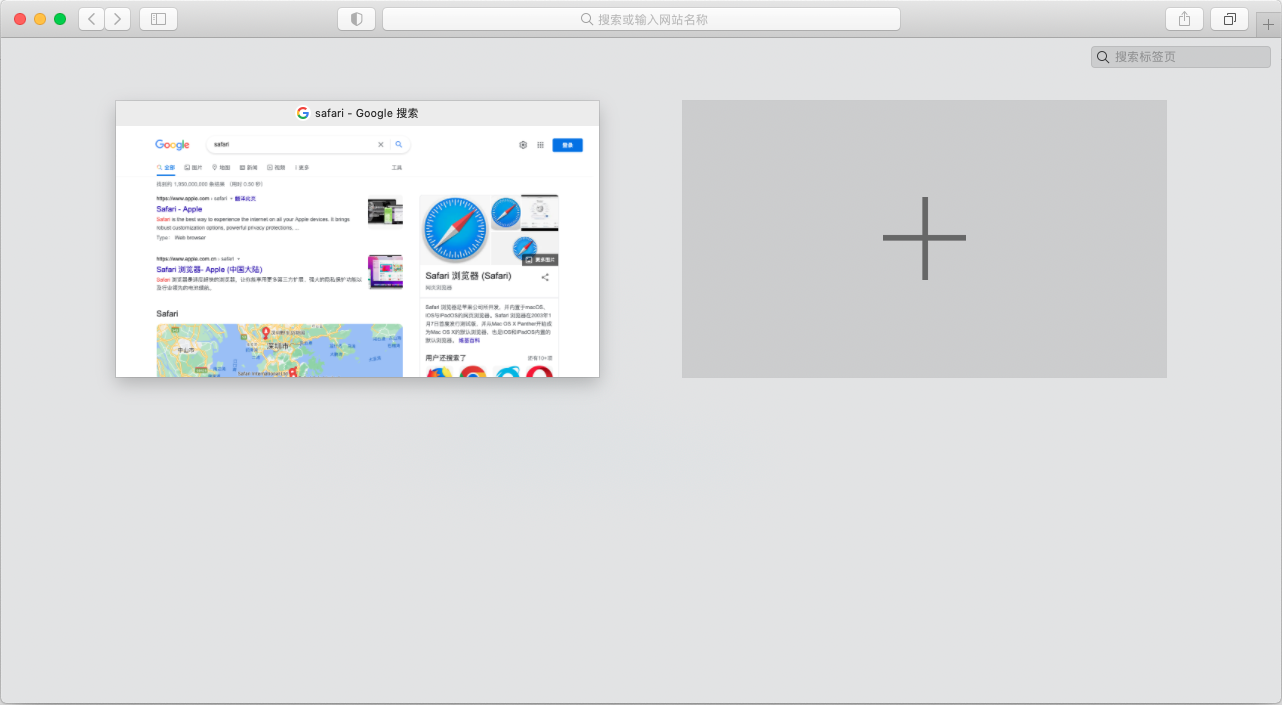
Task: Click the magnifier icon in address bar
Action: [x=587, y=19]
